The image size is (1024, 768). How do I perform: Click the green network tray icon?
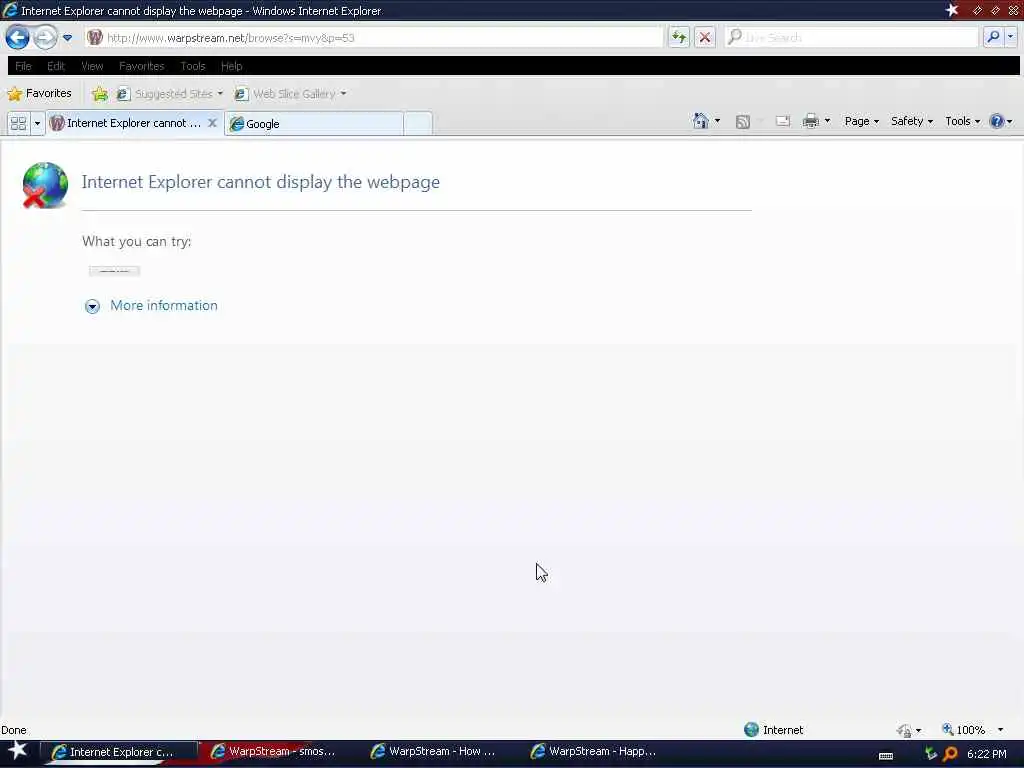[931, 754]
